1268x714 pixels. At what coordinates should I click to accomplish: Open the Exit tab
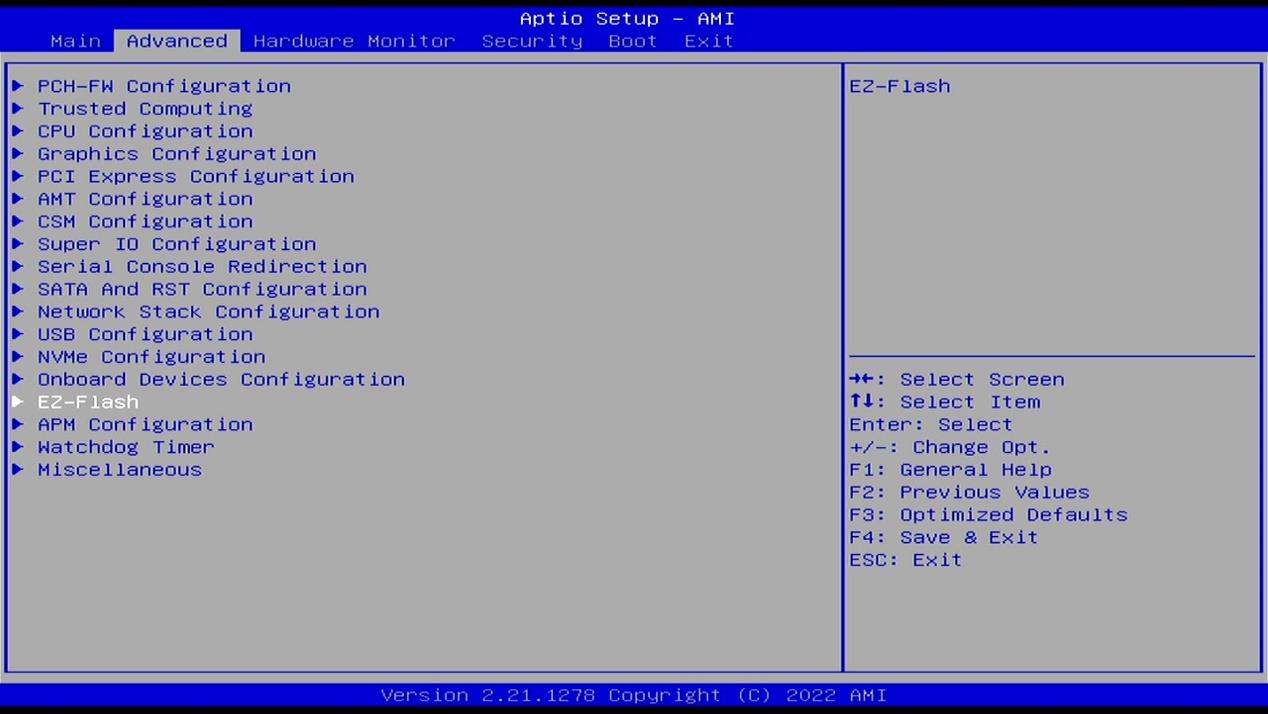click(708, 41)
